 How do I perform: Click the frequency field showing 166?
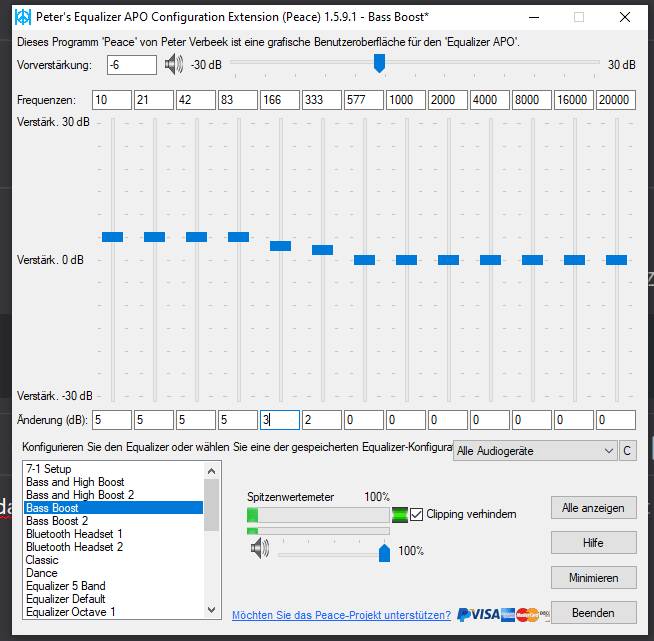280,100
